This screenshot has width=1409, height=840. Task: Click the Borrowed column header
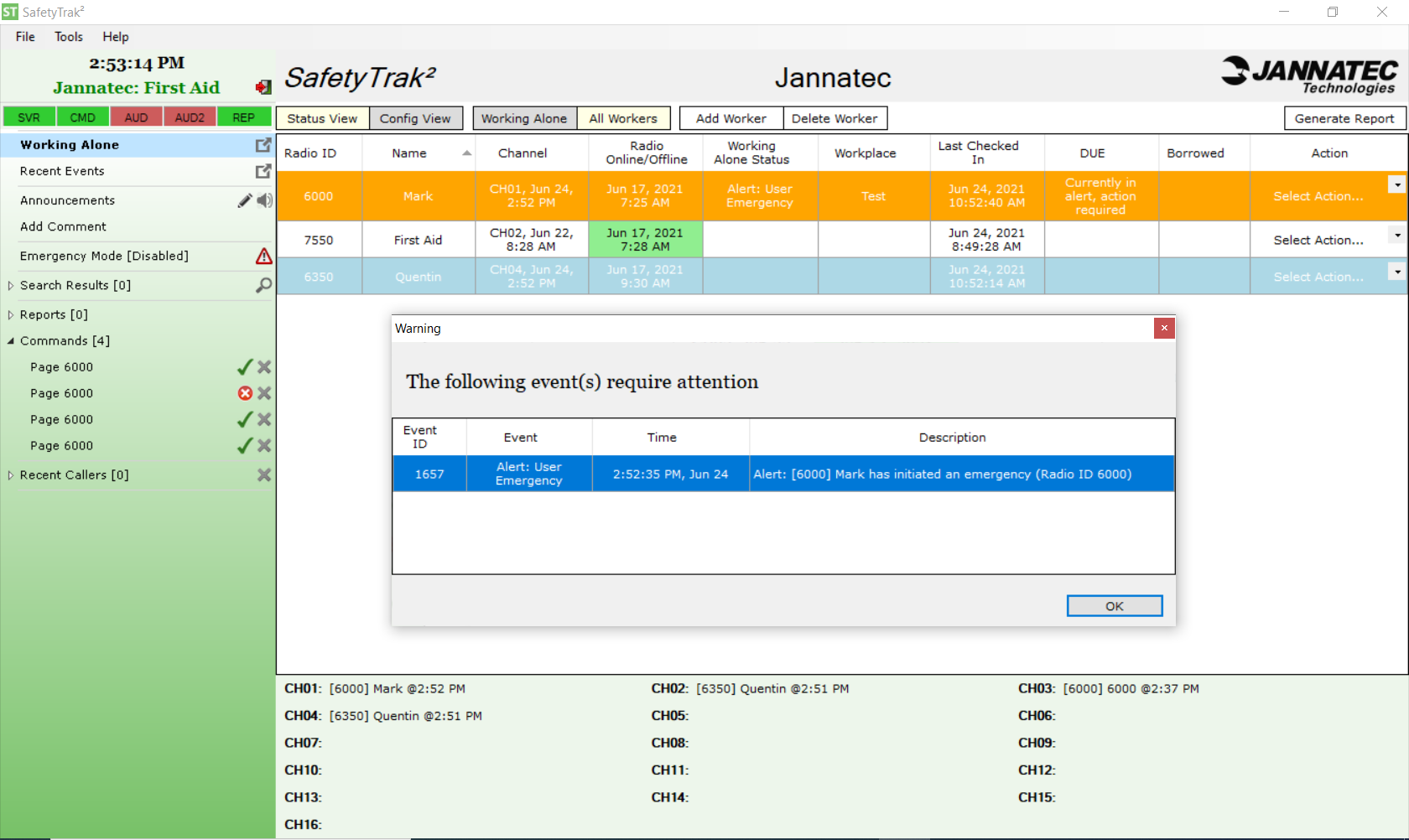pyautogui.click(x=1204, y=153)
